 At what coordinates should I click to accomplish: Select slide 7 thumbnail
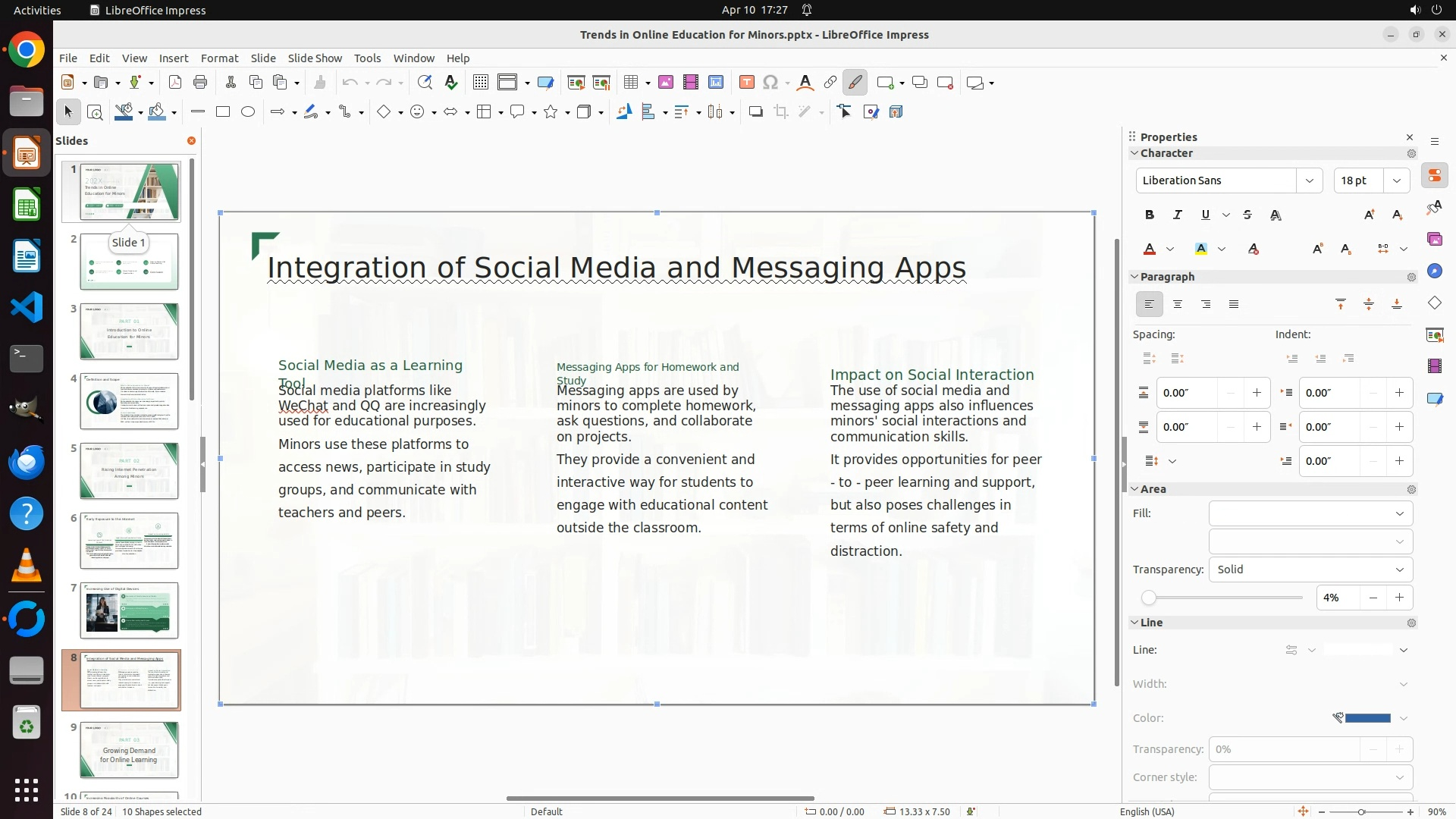129,610
